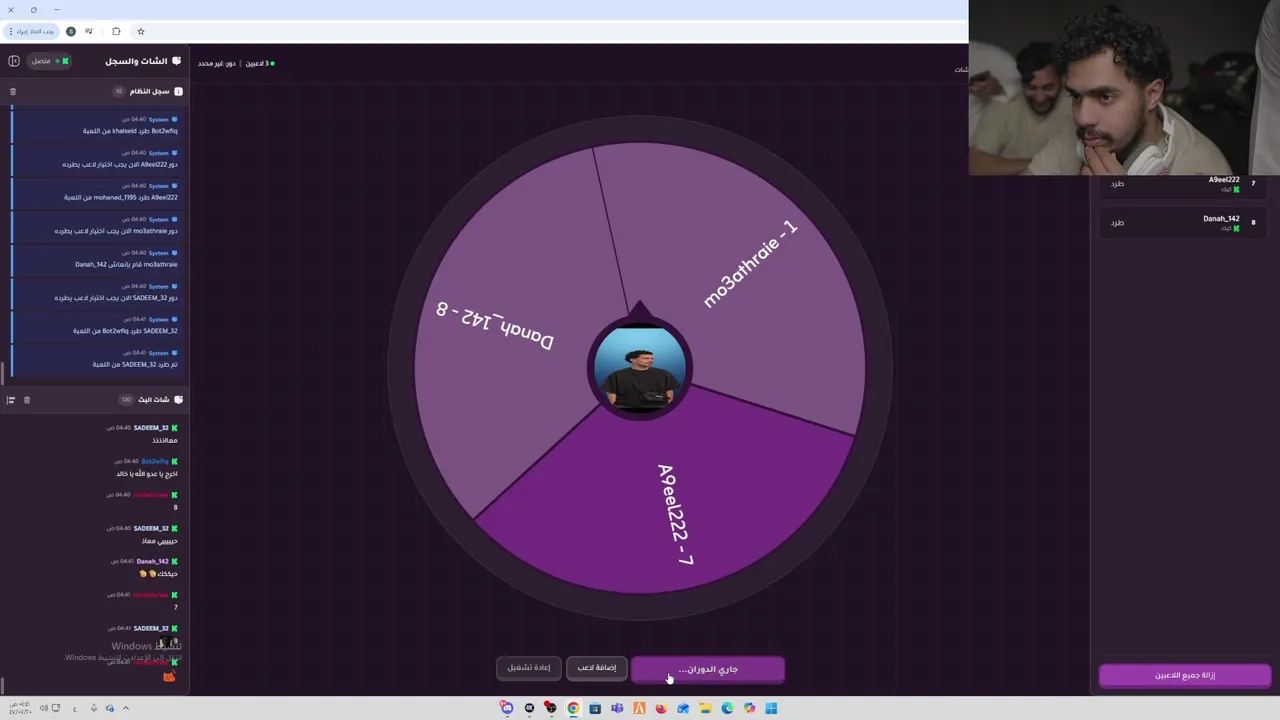Click the taskbar microphone icon

(93, 708)
